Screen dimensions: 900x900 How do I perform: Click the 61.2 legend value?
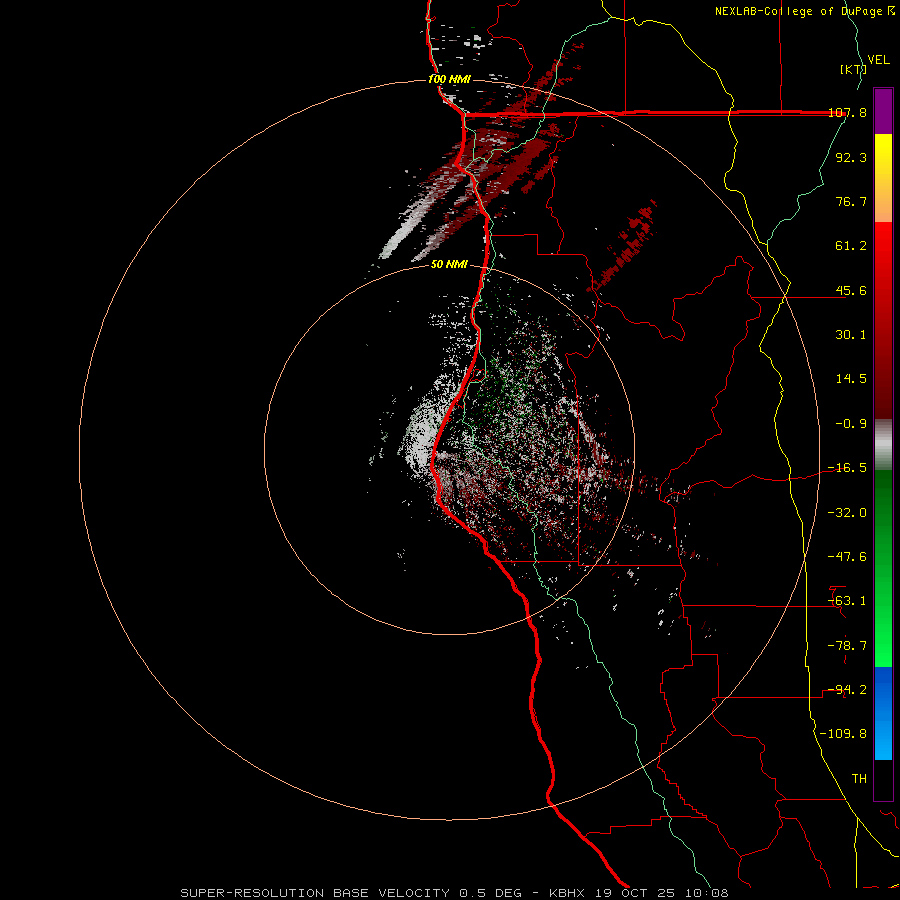(x=851, y=246)
